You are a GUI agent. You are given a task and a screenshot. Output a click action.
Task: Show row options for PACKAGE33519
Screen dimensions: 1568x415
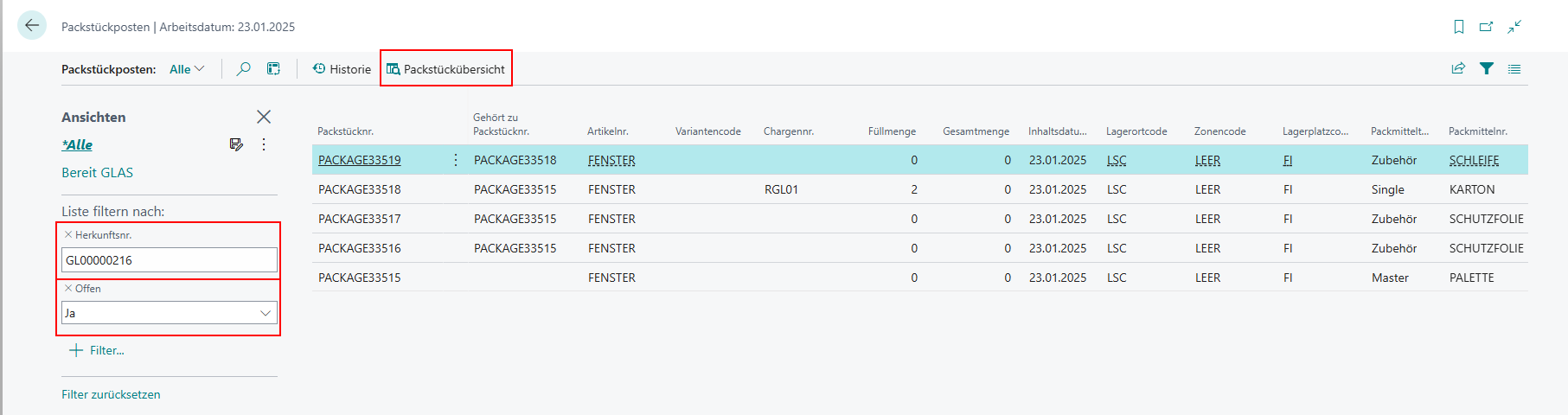tap(456, 160)
